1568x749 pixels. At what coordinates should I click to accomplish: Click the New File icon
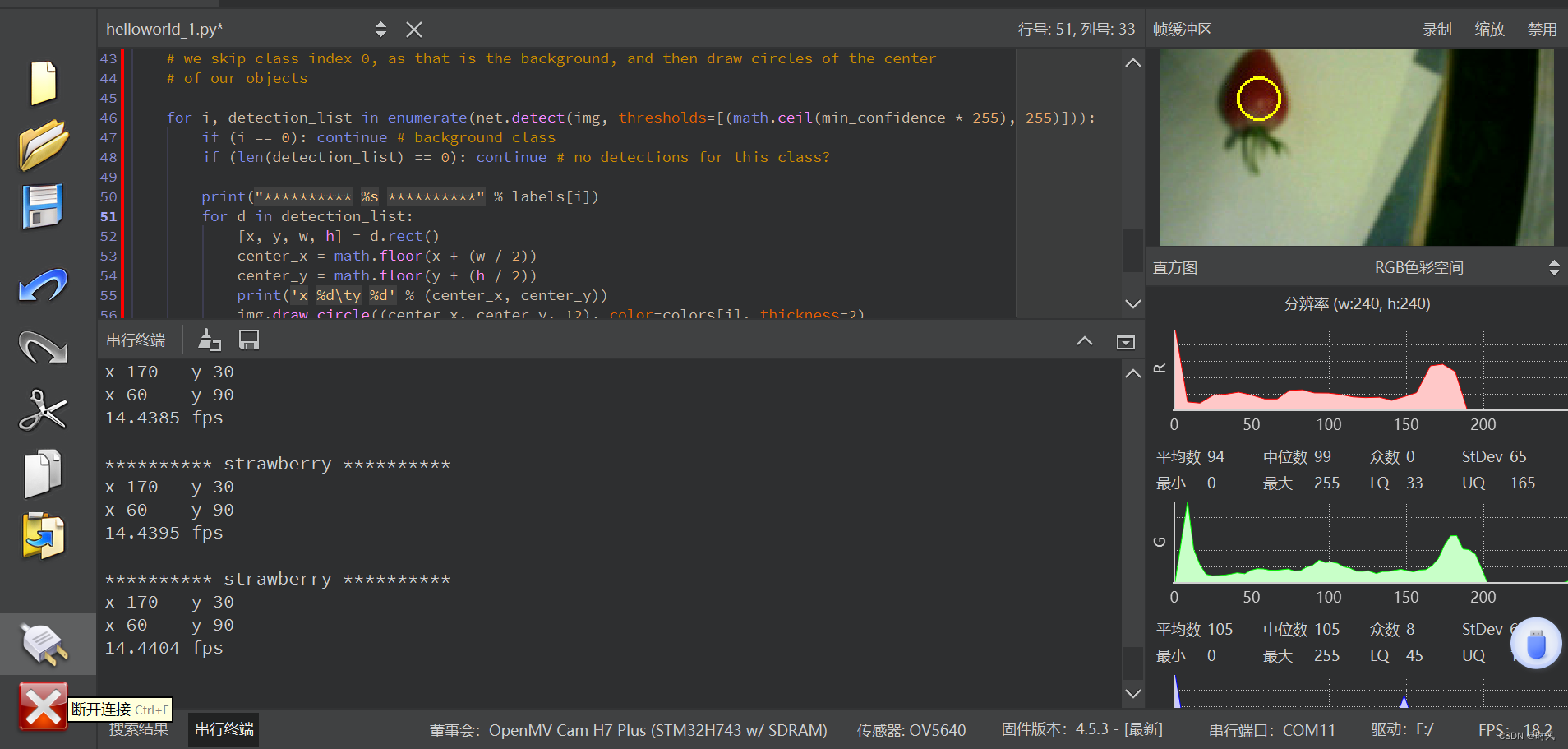[44, 83]
